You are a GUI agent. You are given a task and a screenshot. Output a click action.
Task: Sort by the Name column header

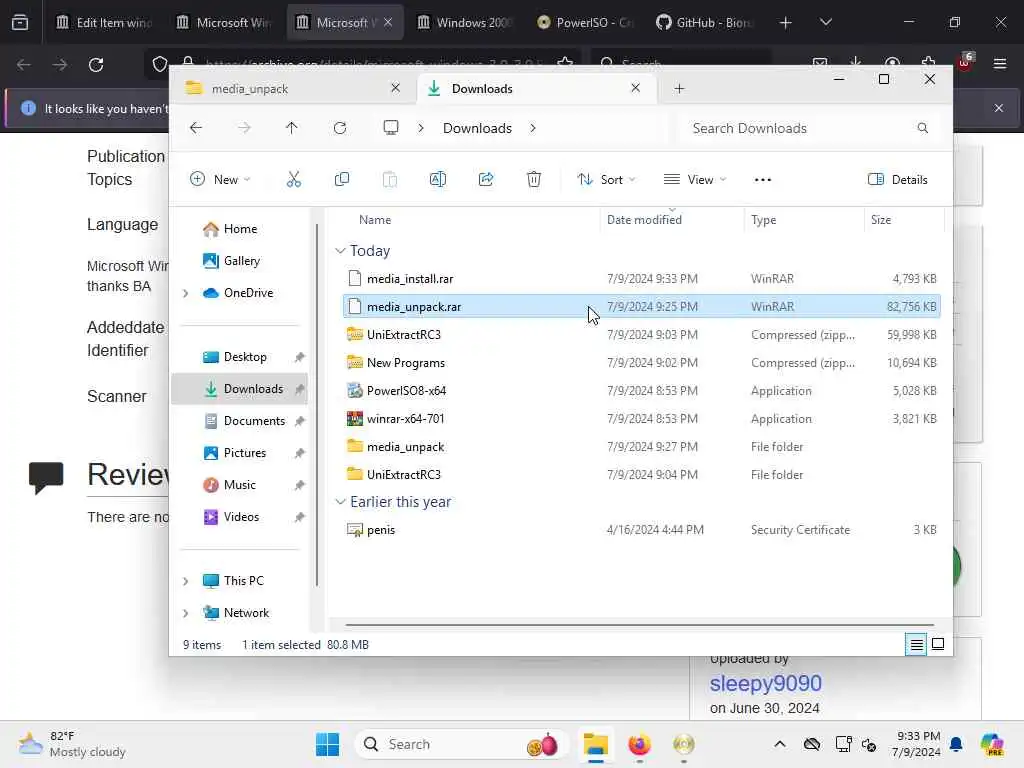coord(466,220)
